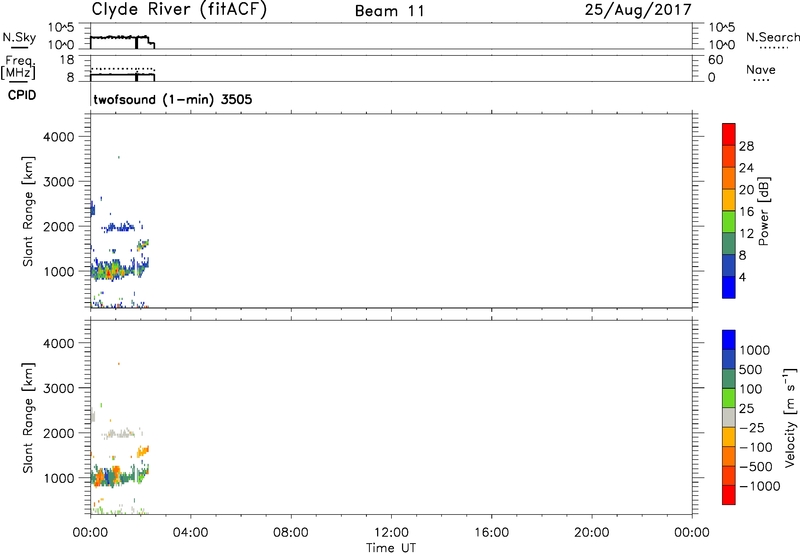Image resolution: width=800 pixels, height=554 pixels.
Task: Click the red bottom of velocity colorbar
Action: pos(729,495)
